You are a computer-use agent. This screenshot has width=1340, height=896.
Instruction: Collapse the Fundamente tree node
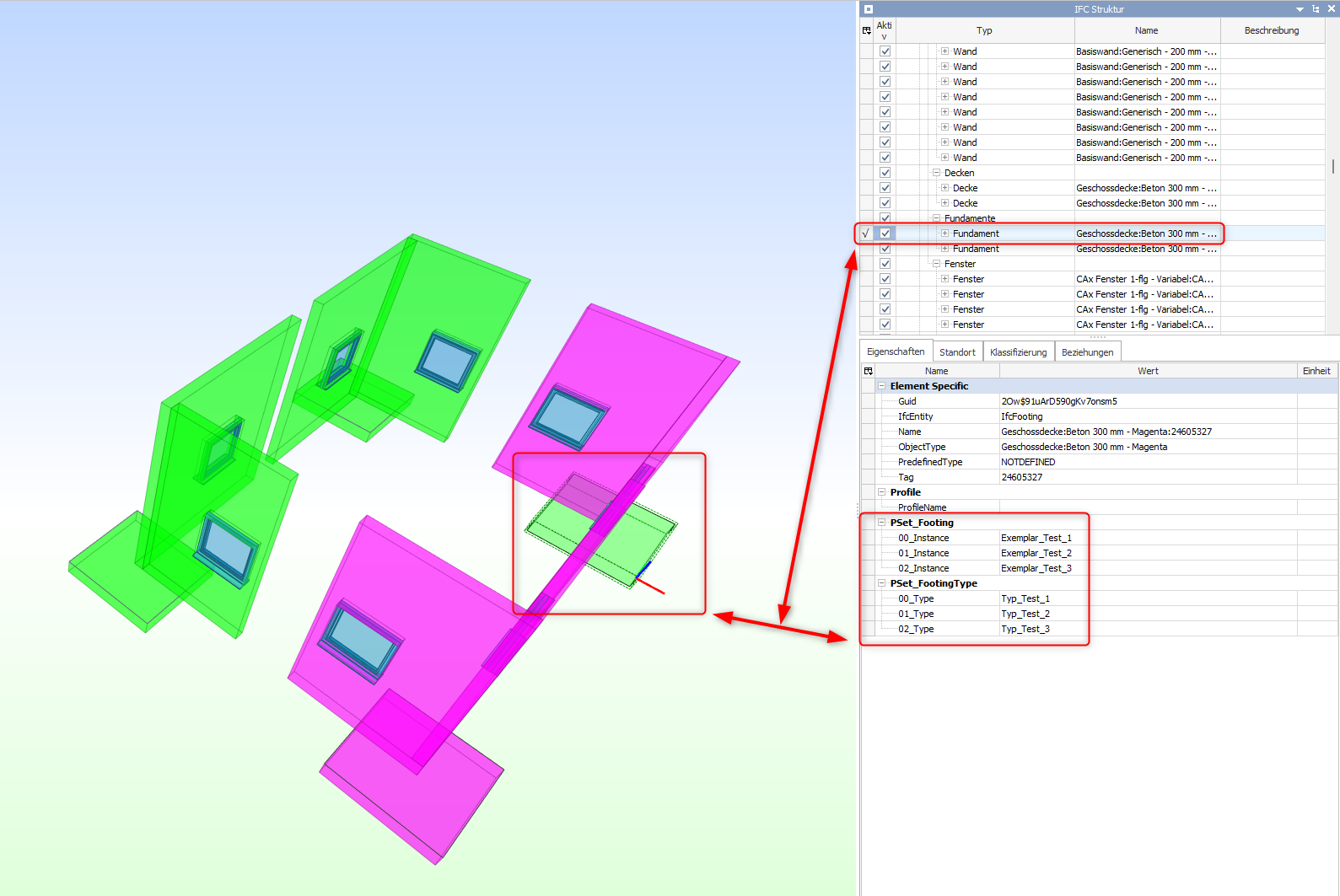pos(936,218)
